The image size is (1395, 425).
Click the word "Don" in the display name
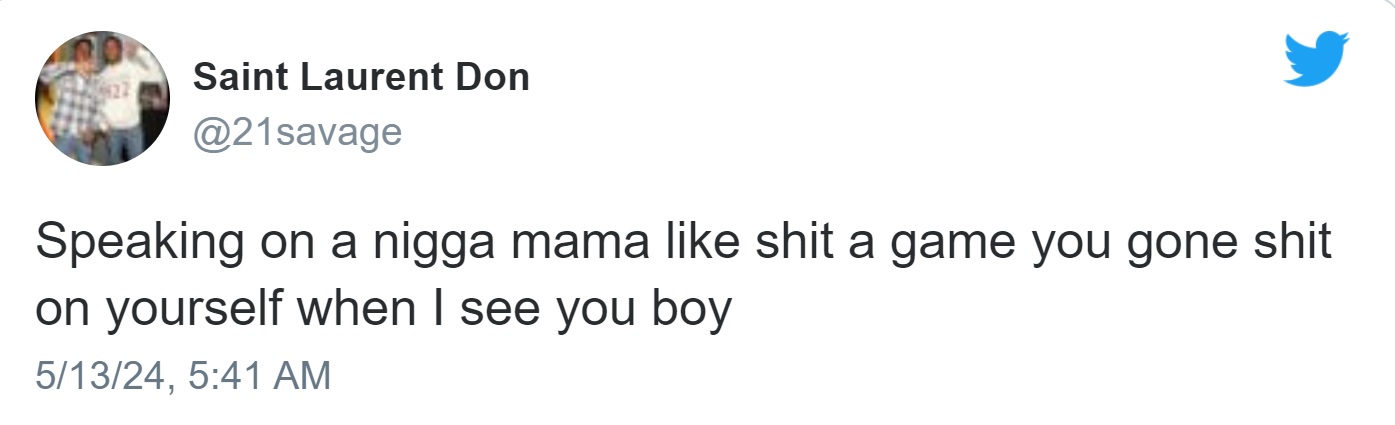pyautogui.click(x=491, y=76)
